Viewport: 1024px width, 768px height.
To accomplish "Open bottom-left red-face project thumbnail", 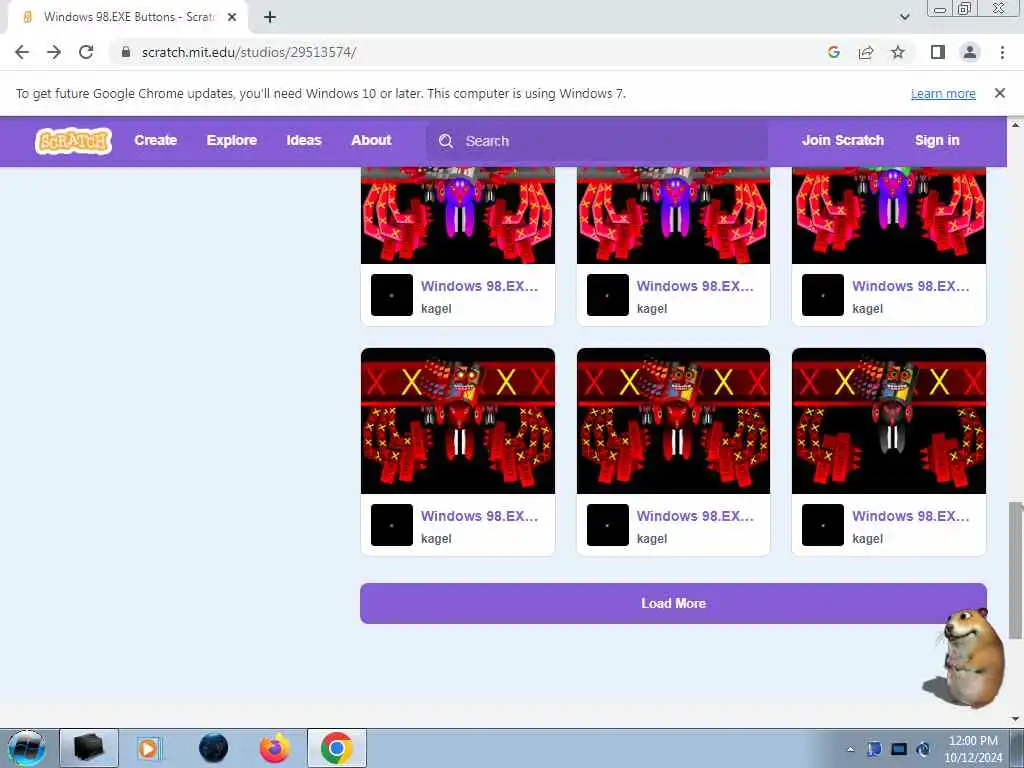I will [x=458, y=421].
